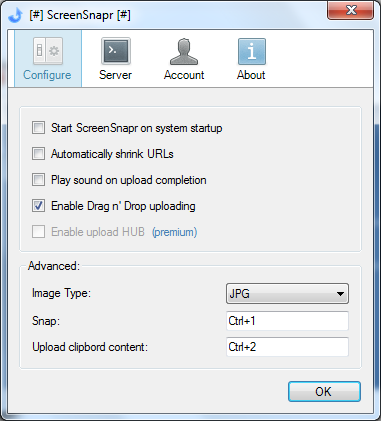Focus the Snap hotkey field
The width and height of the screenshot is (381, 421).
click(287, 321)
